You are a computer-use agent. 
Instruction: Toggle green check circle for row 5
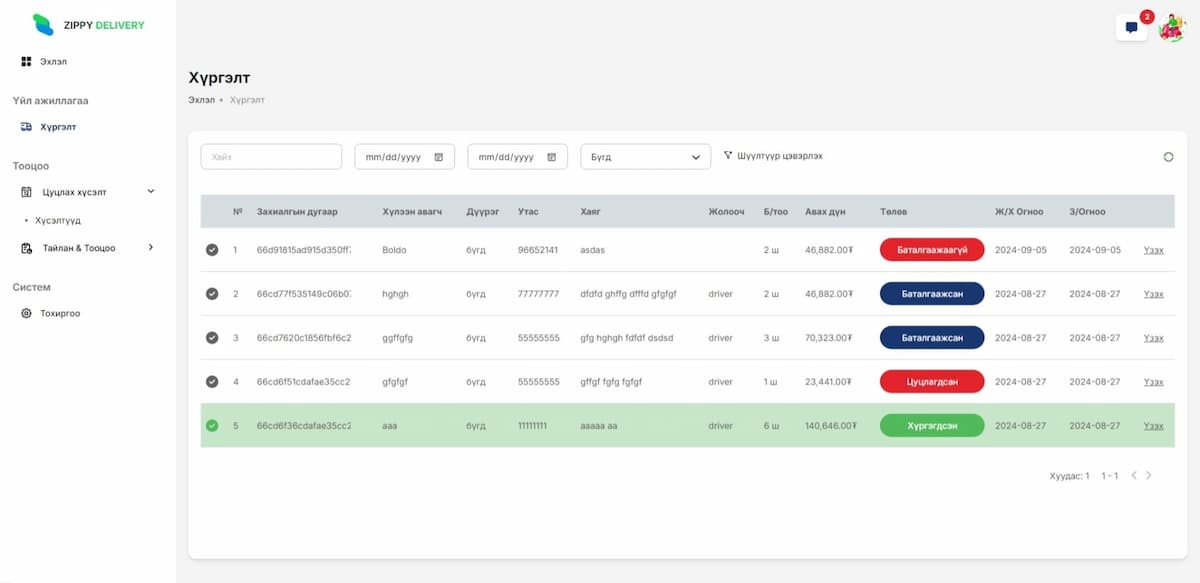(x=212, y=426)
